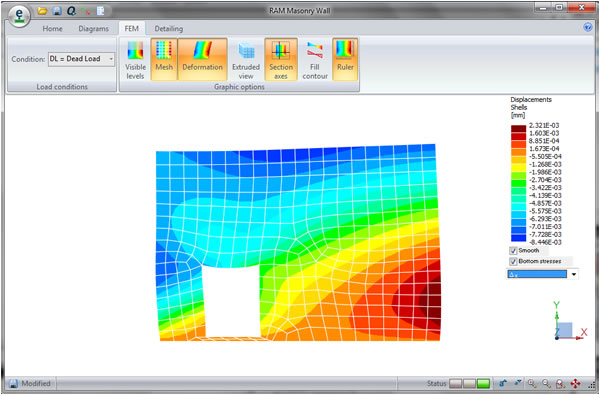Uncheck the Bottom stresses checkbox
Viewport: 599px width, 395px height.
(513, 262)
